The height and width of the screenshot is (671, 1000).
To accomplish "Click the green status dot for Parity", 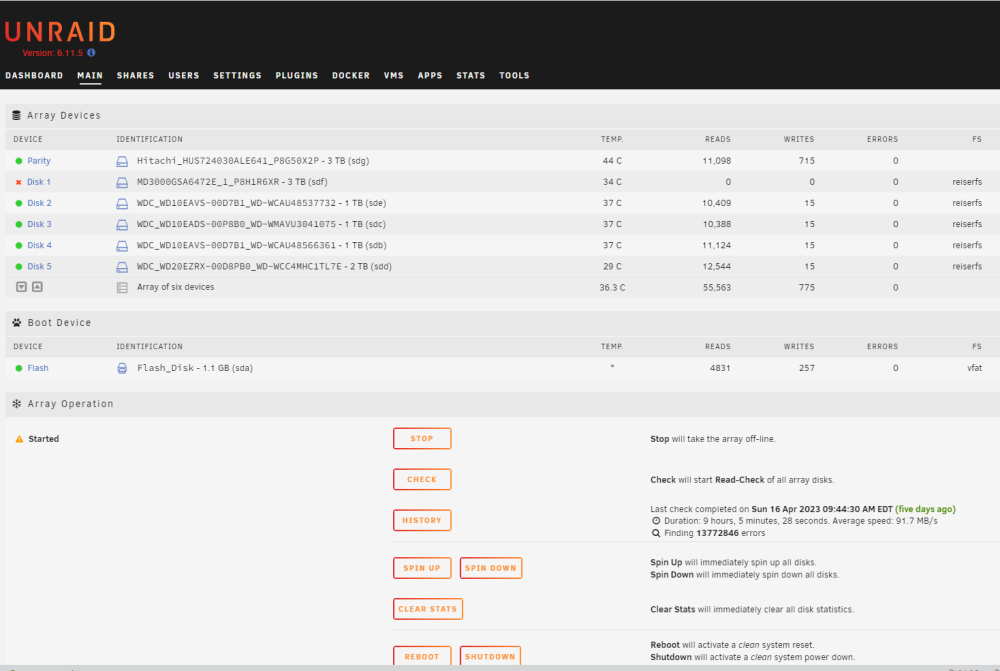I will point(18,161).
